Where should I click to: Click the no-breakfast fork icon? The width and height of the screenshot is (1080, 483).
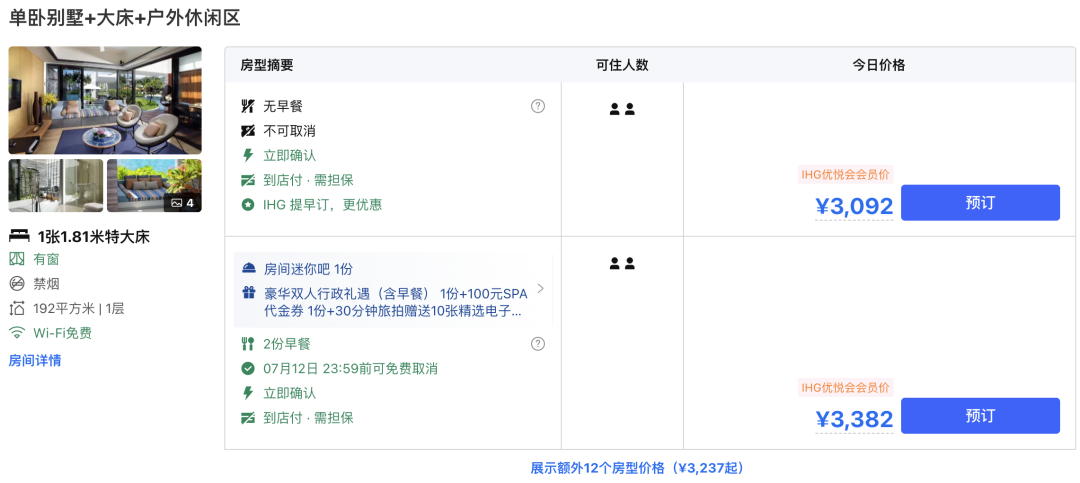(248, 106)
